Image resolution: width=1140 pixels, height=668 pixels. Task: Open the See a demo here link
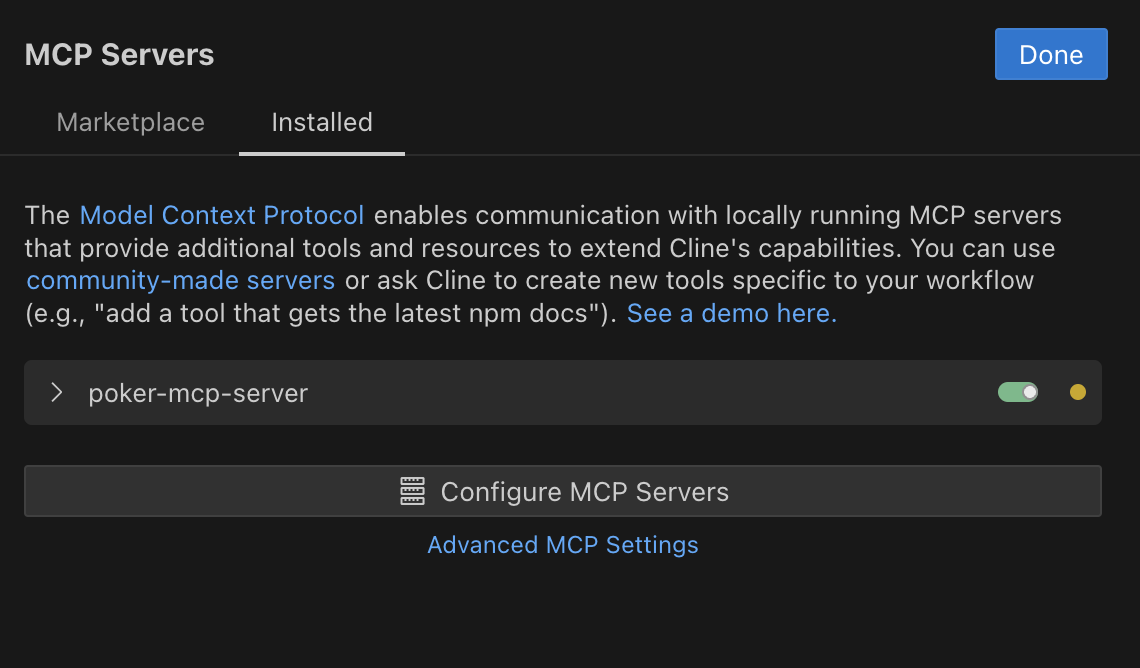tap(731, 313)
